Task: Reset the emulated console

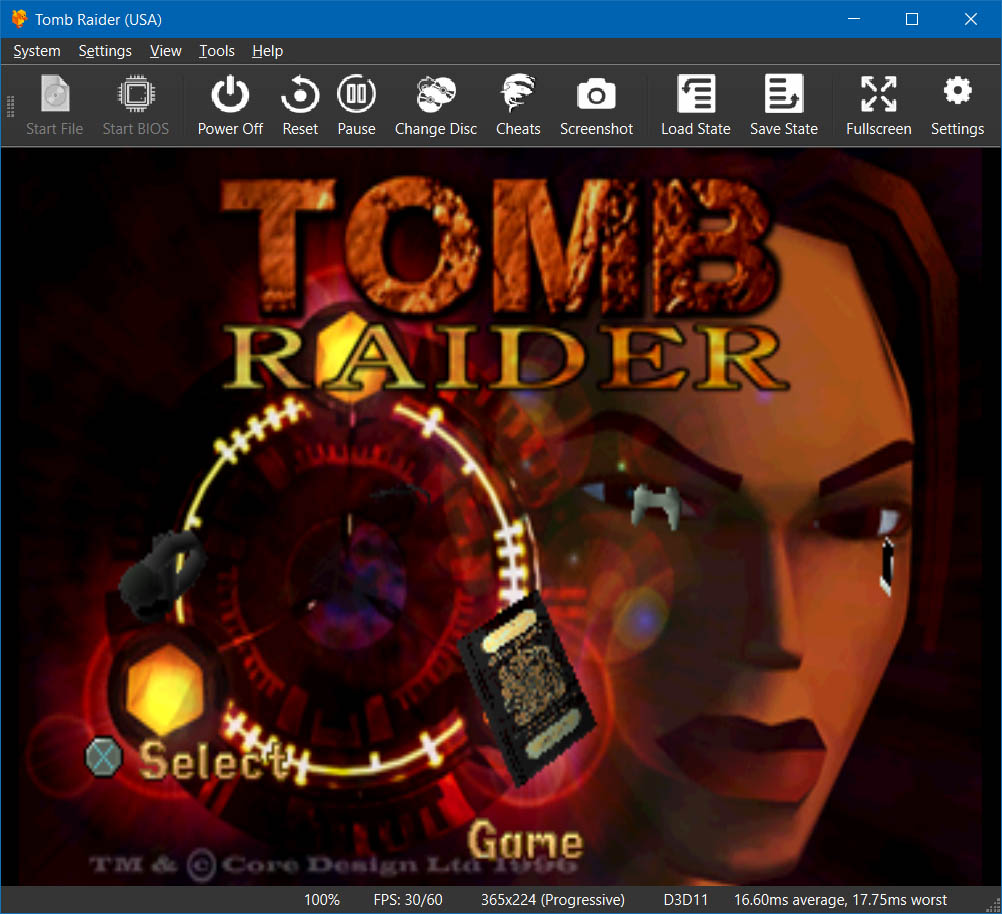Action: click(300, 106)
